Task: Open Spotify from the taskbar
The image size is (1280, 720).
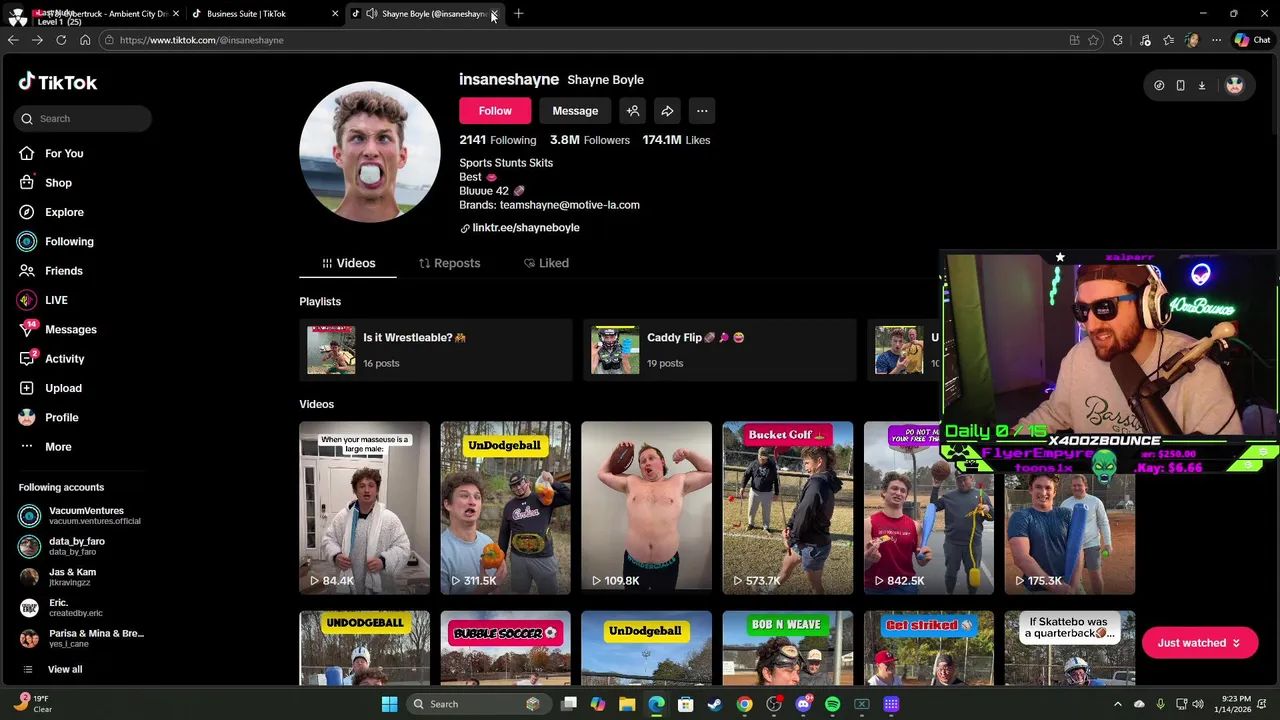Action: [x=833, y=704]
